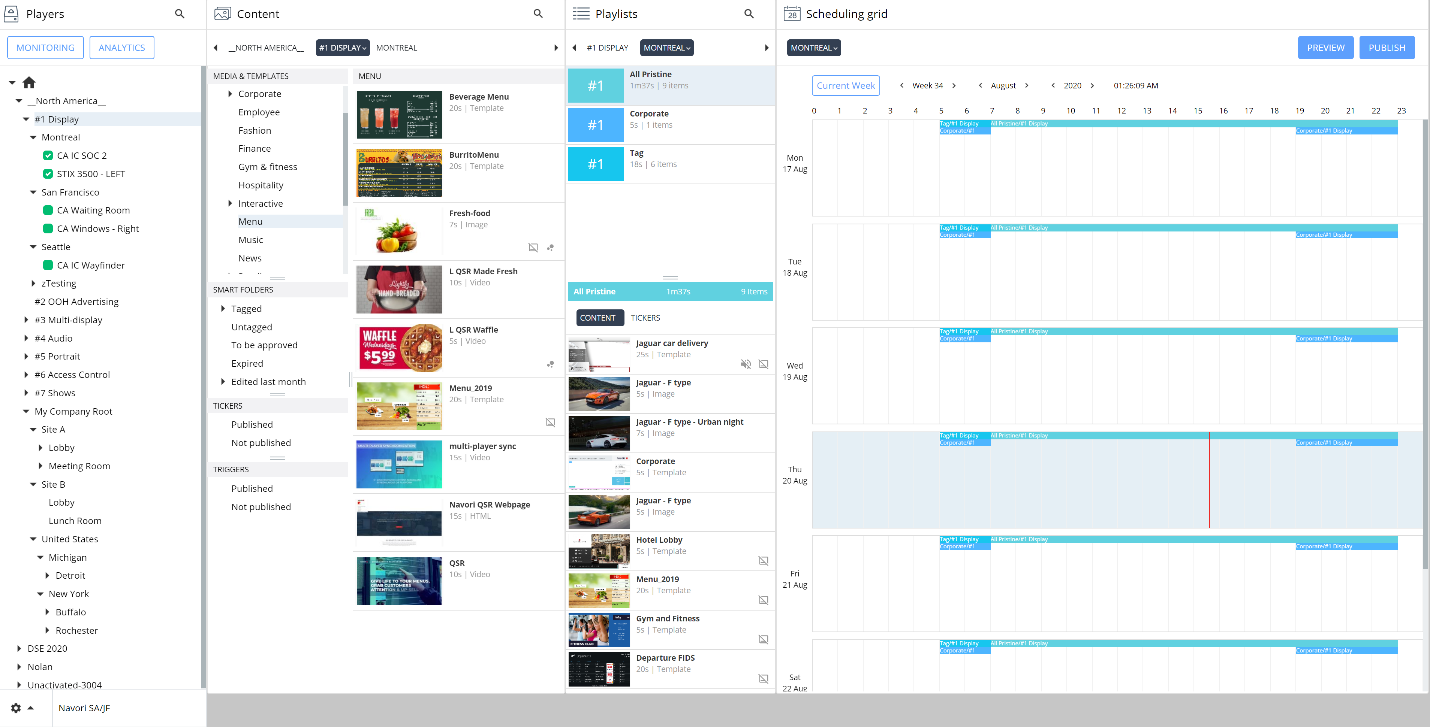Click the home icon in player tree

[x=29, y=83]
